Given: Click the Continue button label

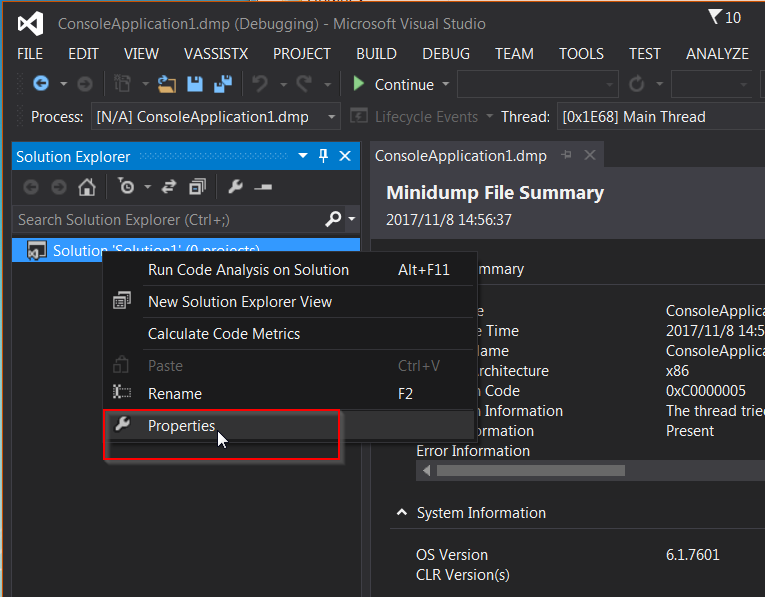Looking at the screenshot, I should coord(404,85).
